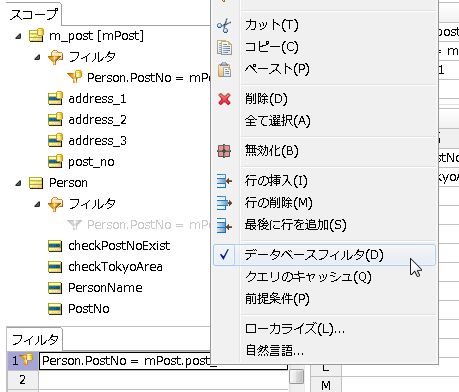Click the address_1 column icon
This screenshot has height=392, width=459.
(x=55, y=98)
